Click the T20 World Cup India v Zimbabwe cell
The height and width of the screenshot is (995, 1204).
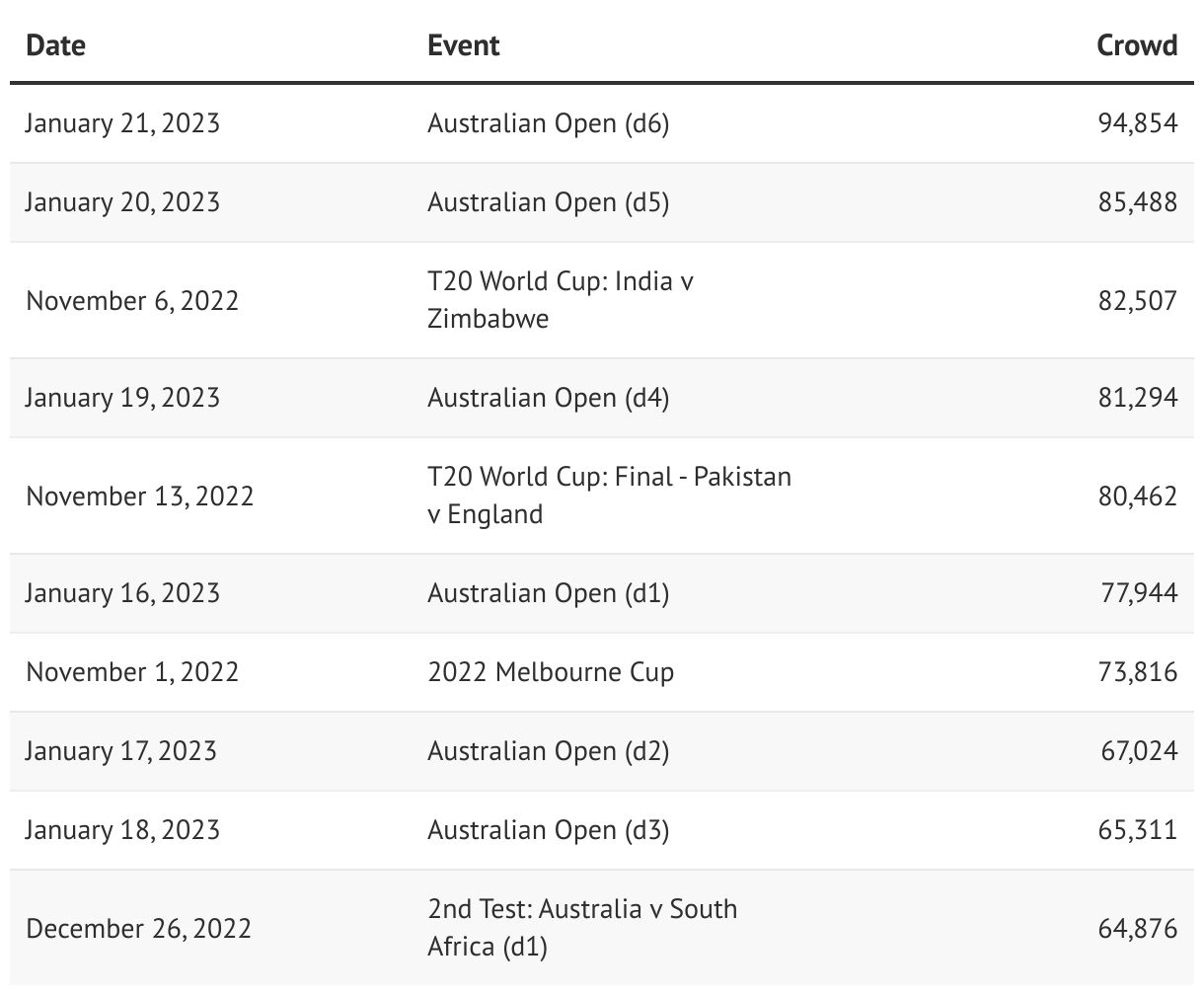[560, 300]
